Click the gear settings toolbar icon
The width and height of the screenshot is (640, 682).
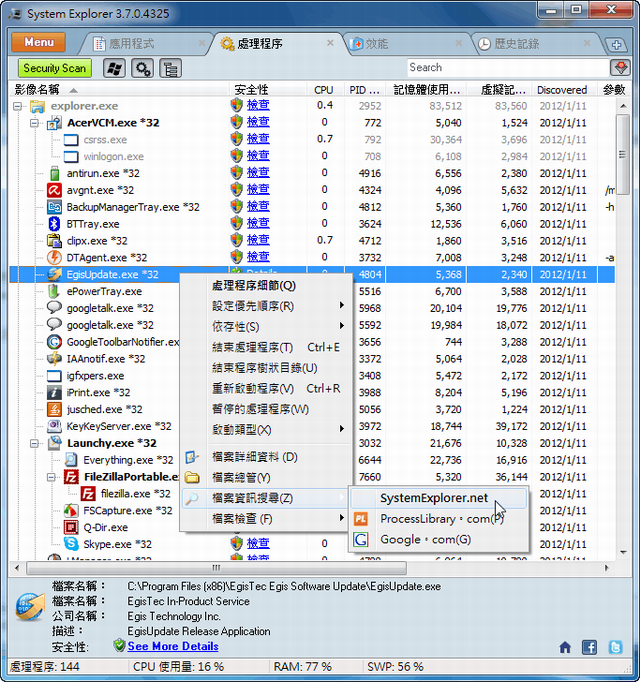point(142,68)
